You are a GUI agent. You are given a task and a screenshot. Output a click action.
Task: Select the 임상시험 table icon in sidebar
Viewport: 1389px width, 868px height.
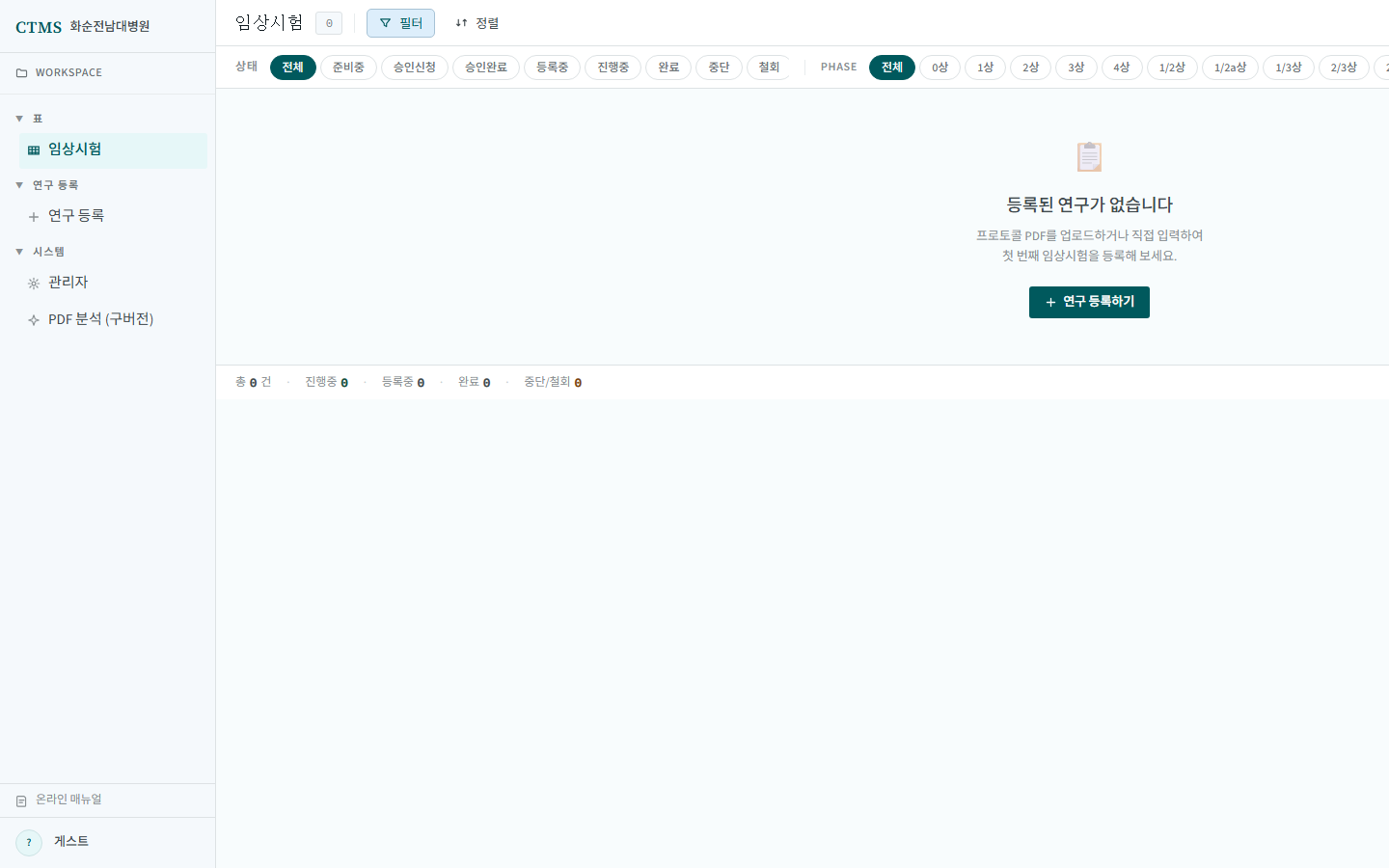(x=34, y=150)
